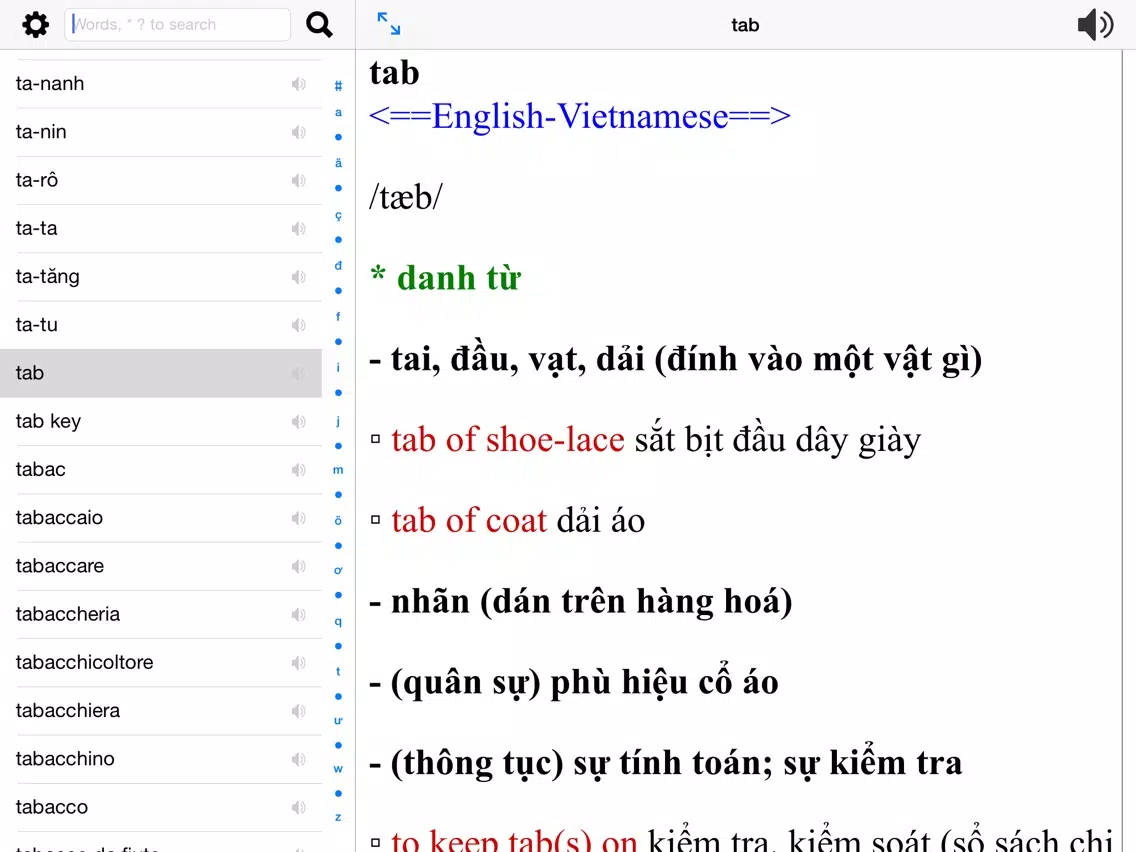The height and width of the screenshot is (852, 1136).
Task: Play audio for tabaccare entry
Action: coord(298,566)
